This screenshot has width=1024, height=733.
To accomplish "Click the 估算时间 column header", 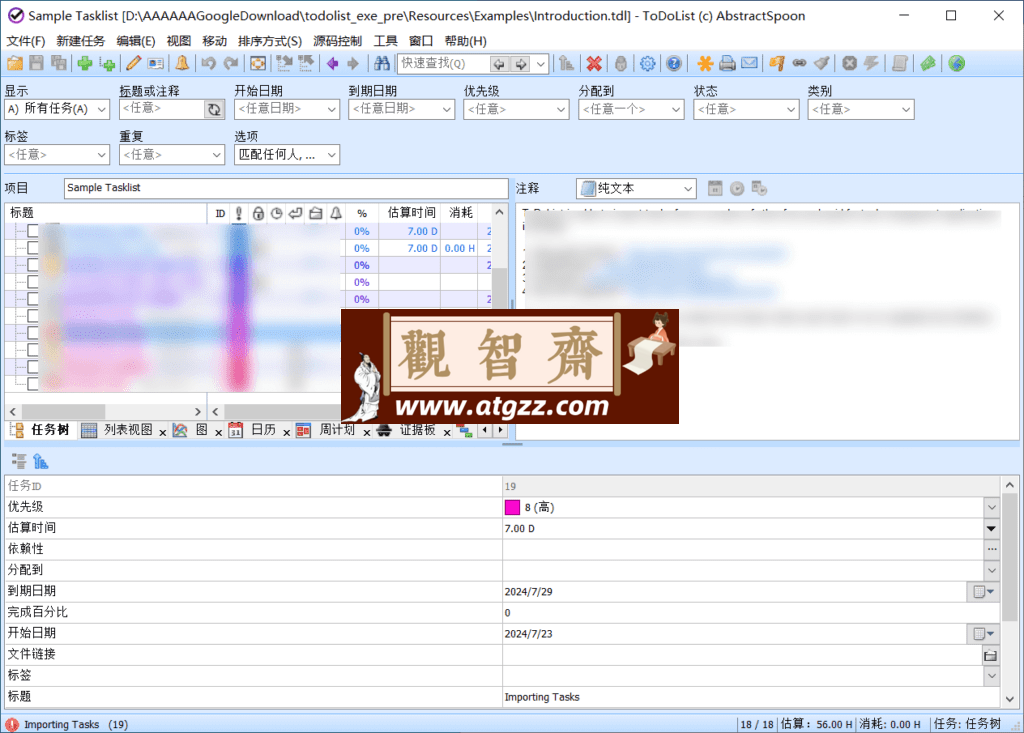I will tap(411, 213).
